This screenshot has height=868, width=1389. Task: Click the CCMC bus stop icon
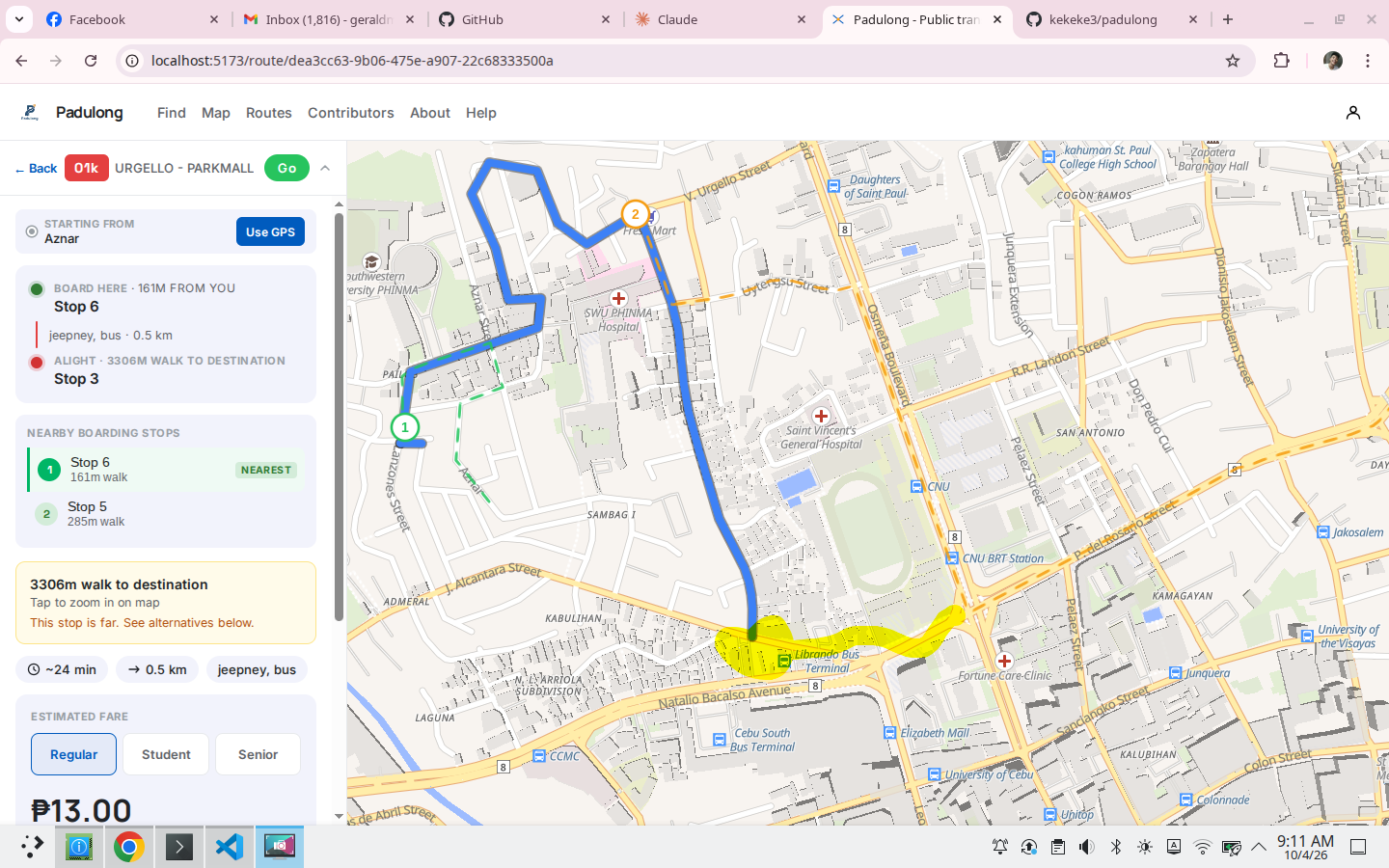(539, 756)
